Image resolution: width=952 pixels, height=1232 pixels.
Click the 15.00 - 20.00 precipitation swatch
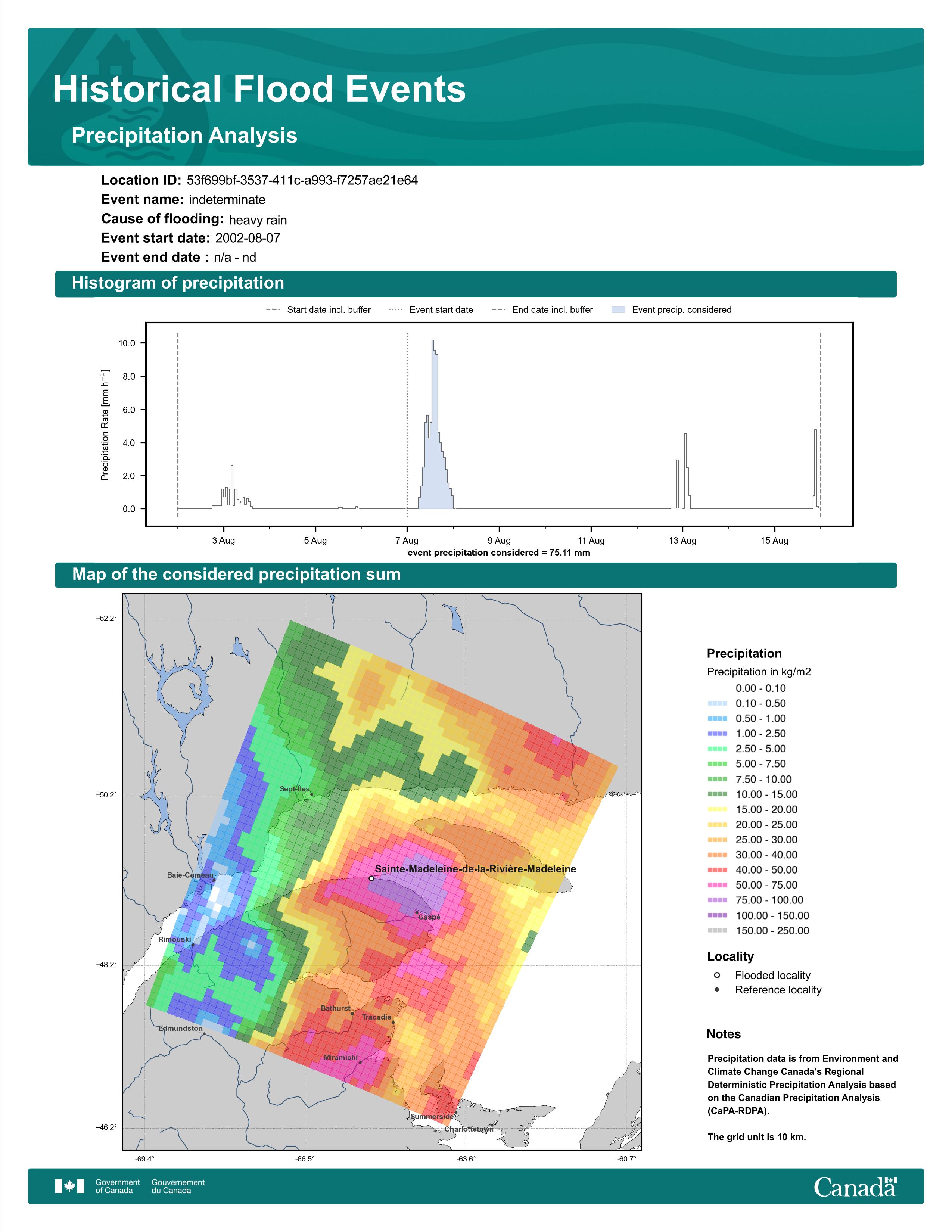(717, 809)
